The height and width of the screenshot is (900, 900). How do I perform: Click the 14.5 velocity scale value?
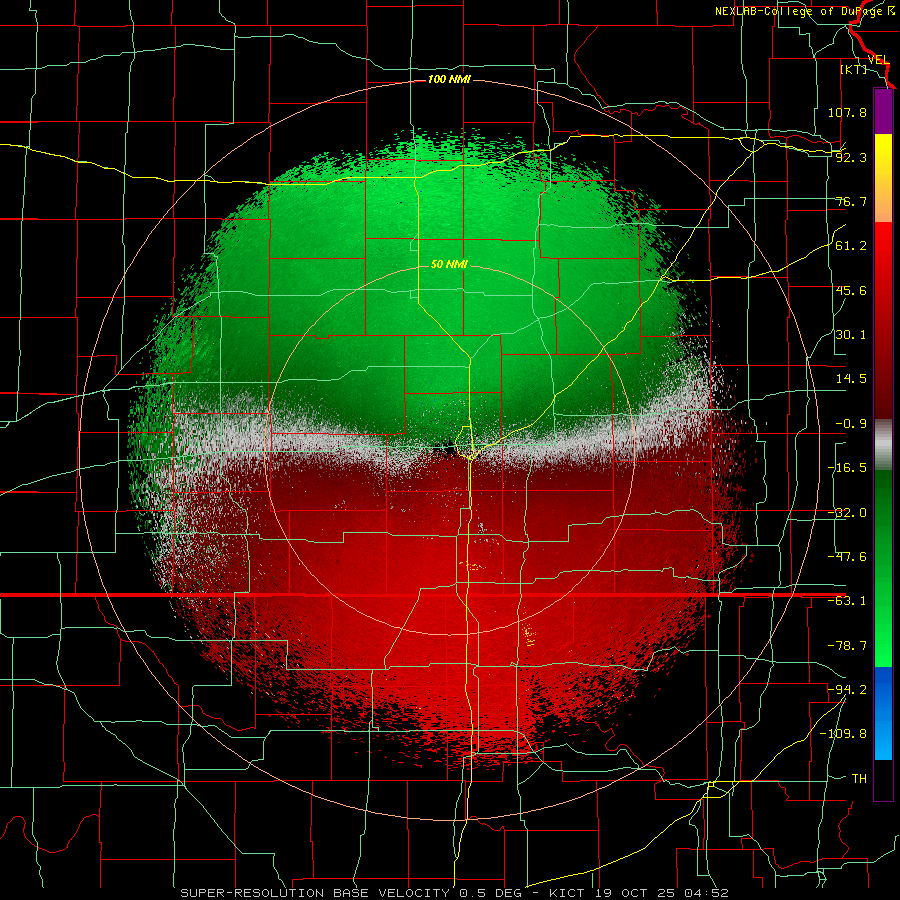click(851, 379)
